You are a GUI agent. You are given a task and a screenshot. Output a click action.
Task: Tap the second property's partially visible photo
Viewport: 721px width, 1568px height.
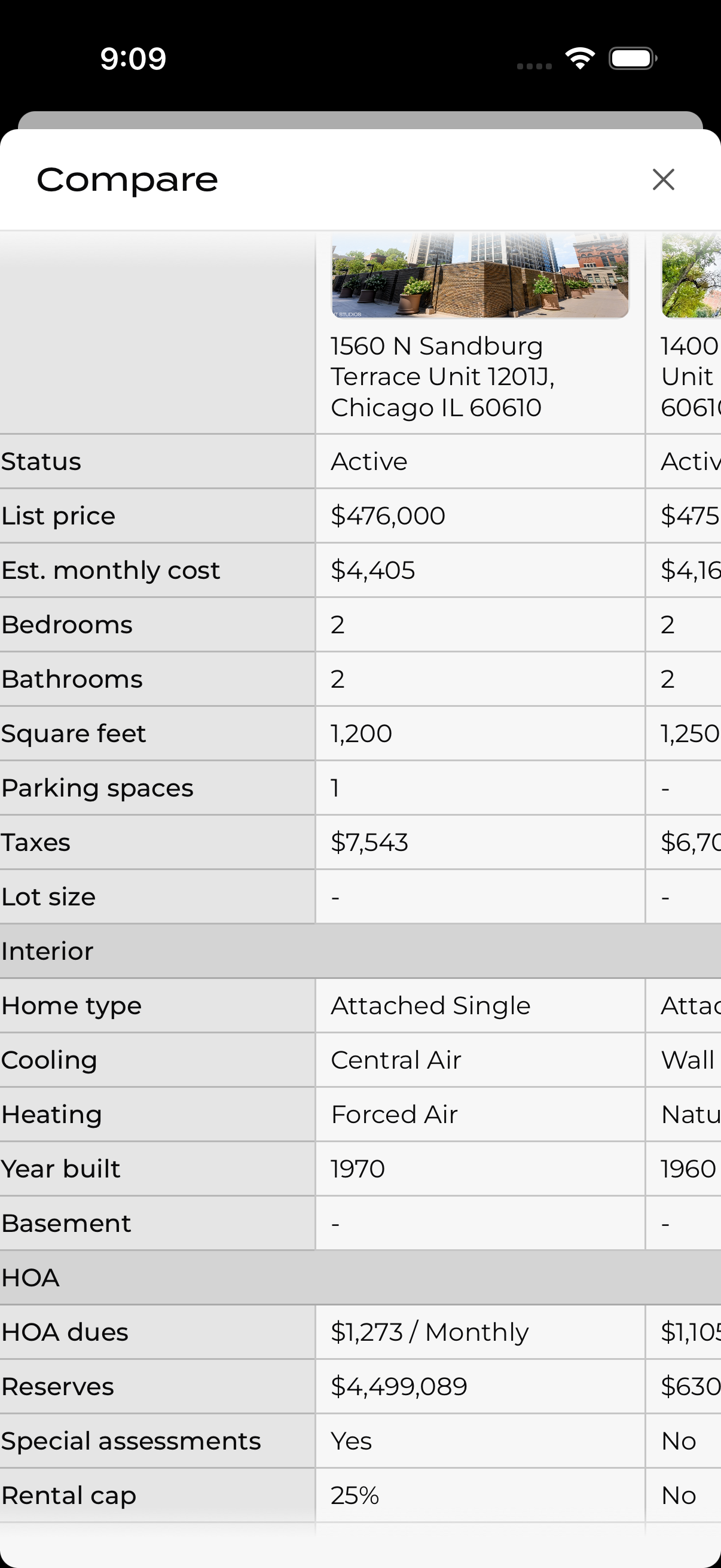(692, 276)
